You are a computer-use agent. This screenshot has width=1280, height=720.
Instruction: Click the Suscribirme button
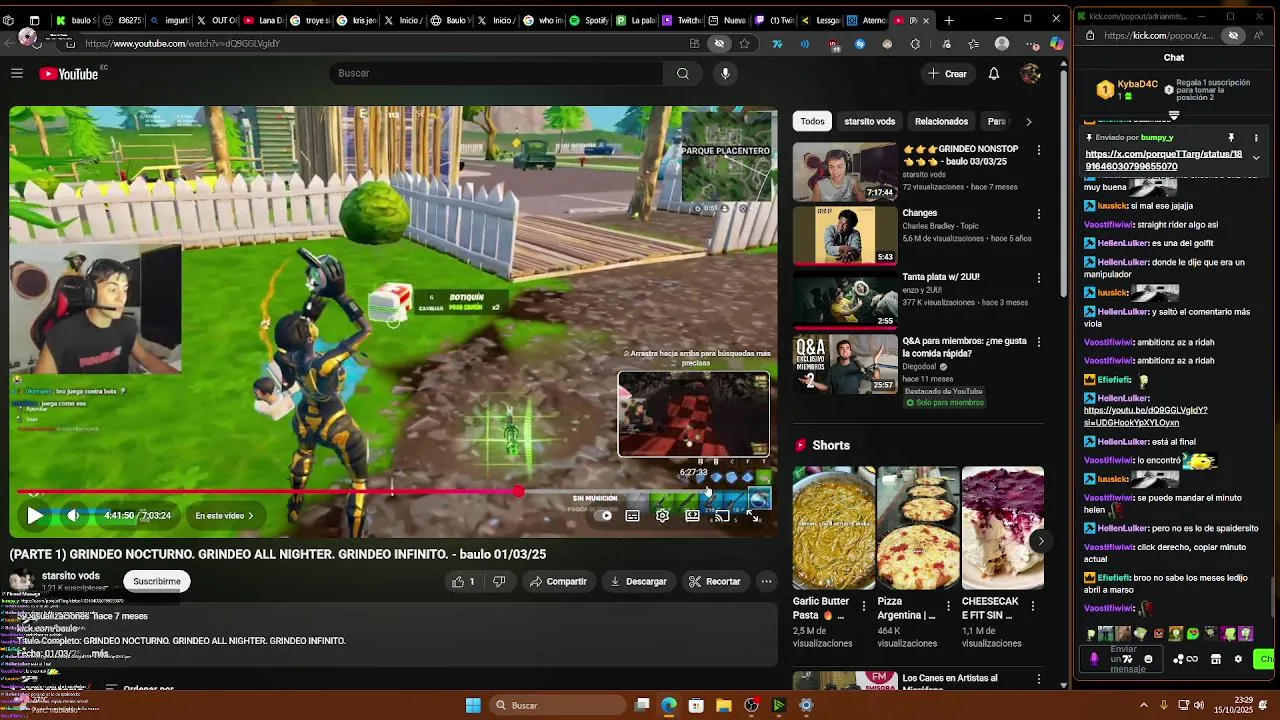pos(157,581)
